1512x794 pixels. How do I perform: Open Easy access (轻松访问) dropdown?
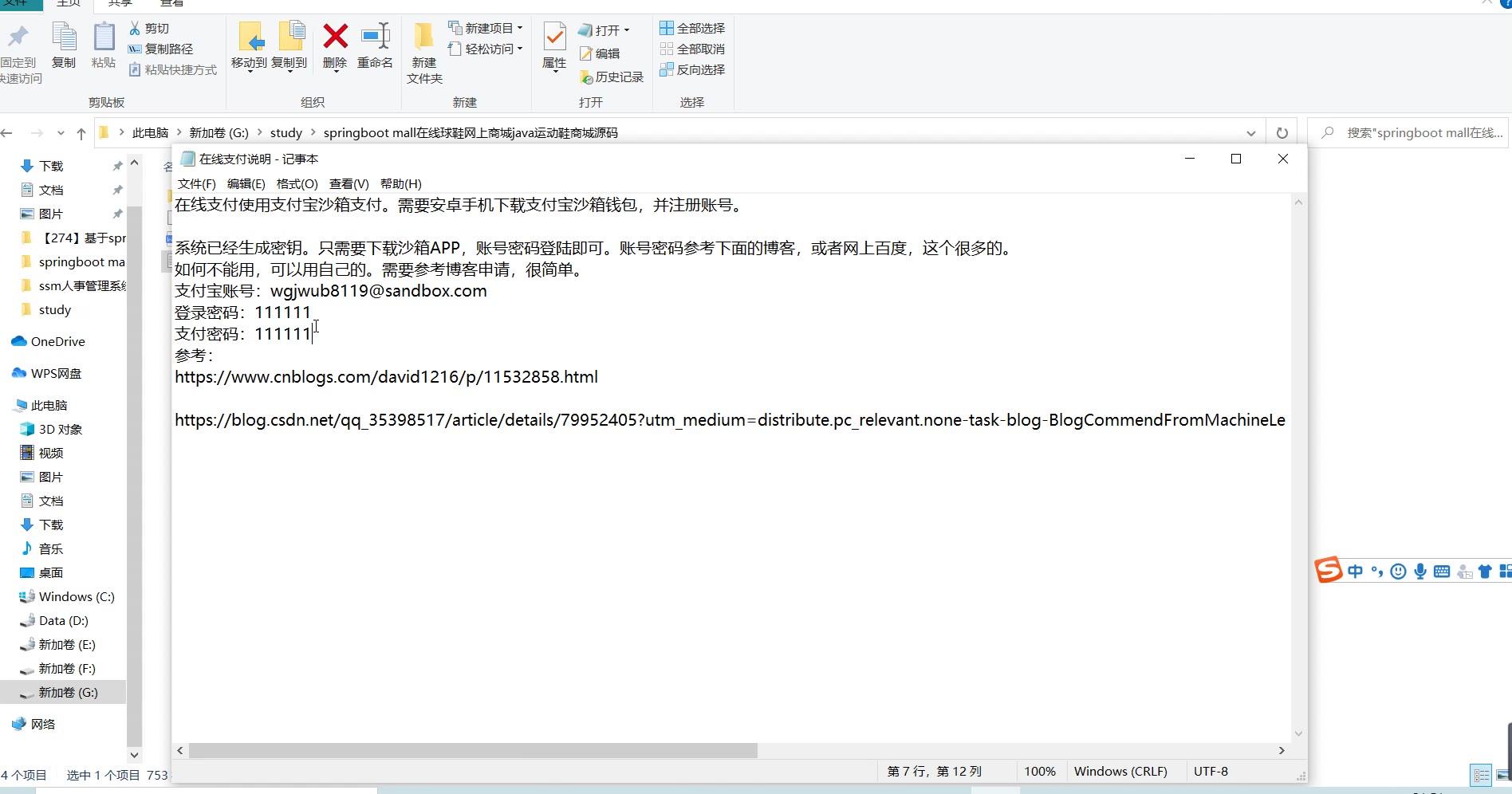pos(486,49)
